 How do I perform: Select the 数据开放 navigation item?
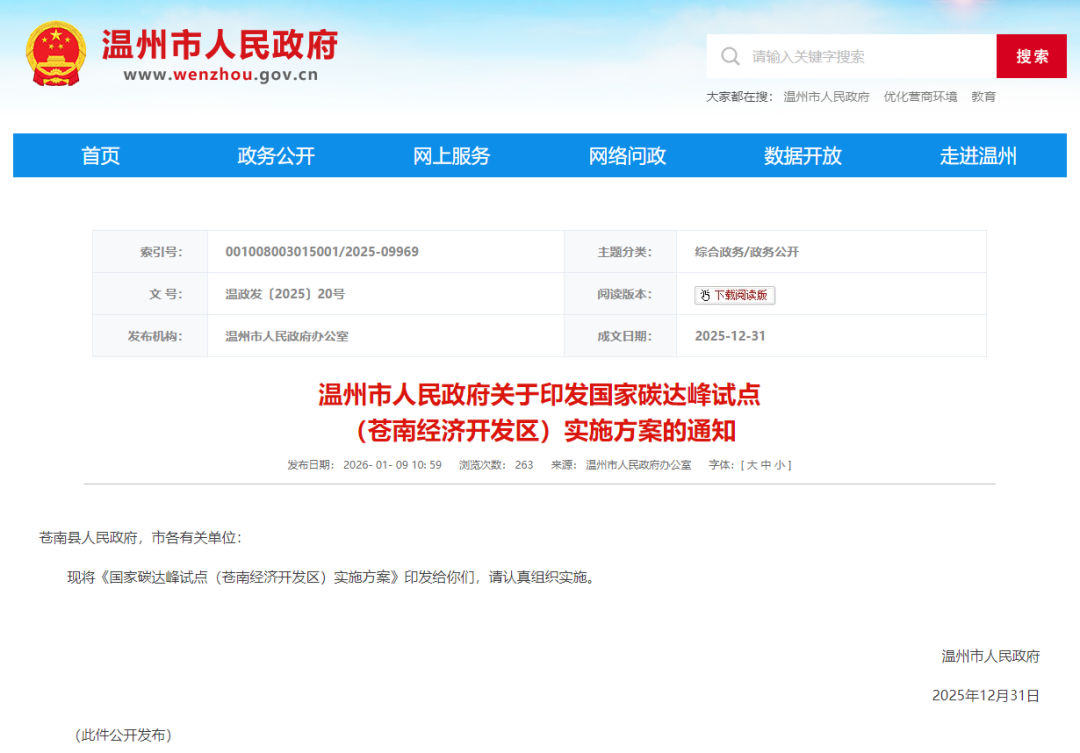pos(803,156)
